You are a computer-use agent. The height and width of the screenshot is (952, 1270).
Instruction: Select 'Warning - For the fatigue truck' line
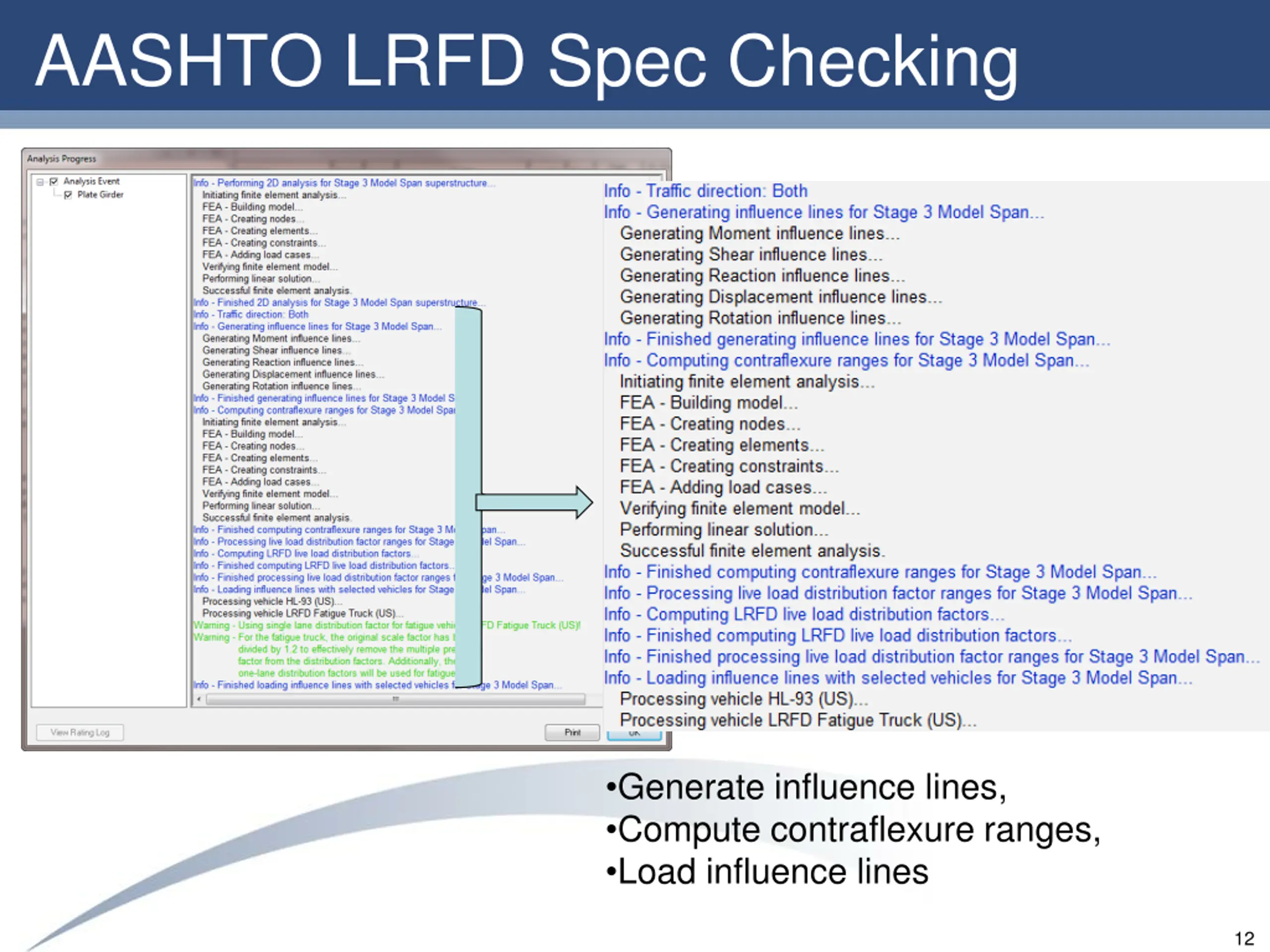tap(324, 638)
